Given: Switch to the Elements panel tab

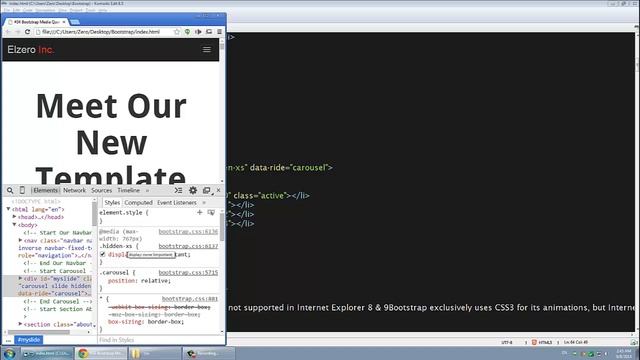Looking at the screenshot, I should click(x=46, y=191).
